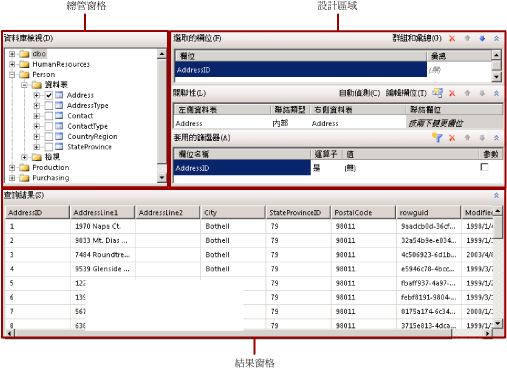Viewport: 507px width, 369px height.
Task: Collapse the 查詢結果 pane chevron
Action: (496, 195)
